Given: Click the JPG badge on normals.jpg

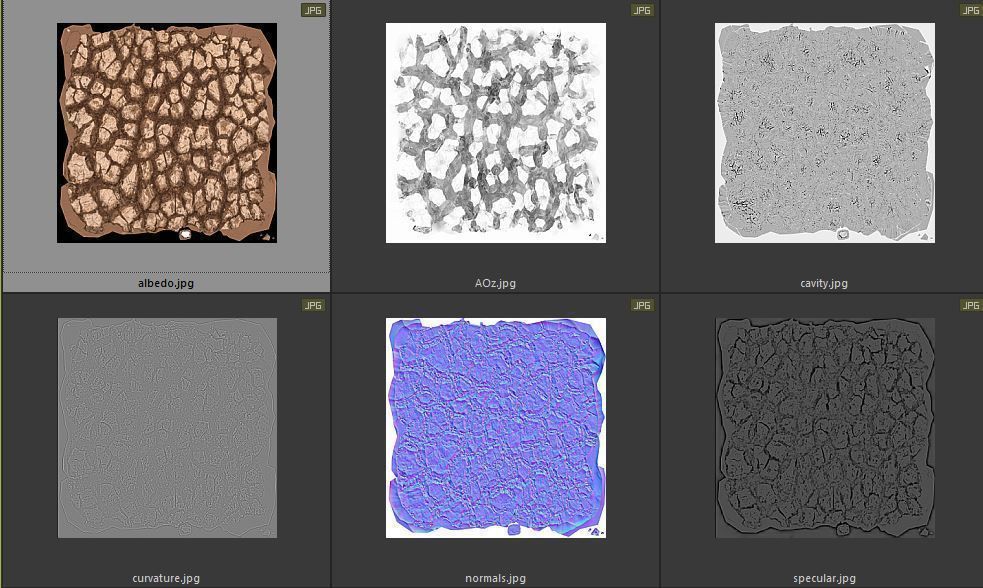Looking at the screenshot, I should pyautogui.click(x=642, y=305).
